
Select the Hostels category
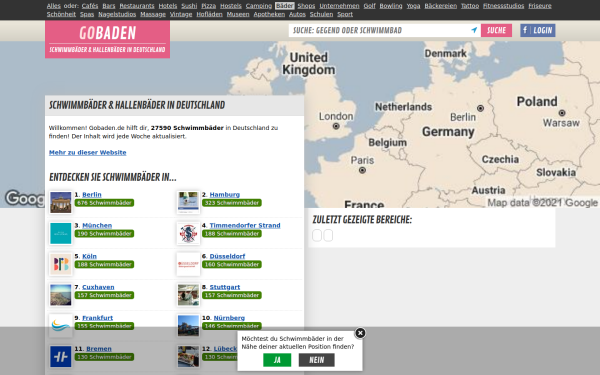click(x=231, y=6)
